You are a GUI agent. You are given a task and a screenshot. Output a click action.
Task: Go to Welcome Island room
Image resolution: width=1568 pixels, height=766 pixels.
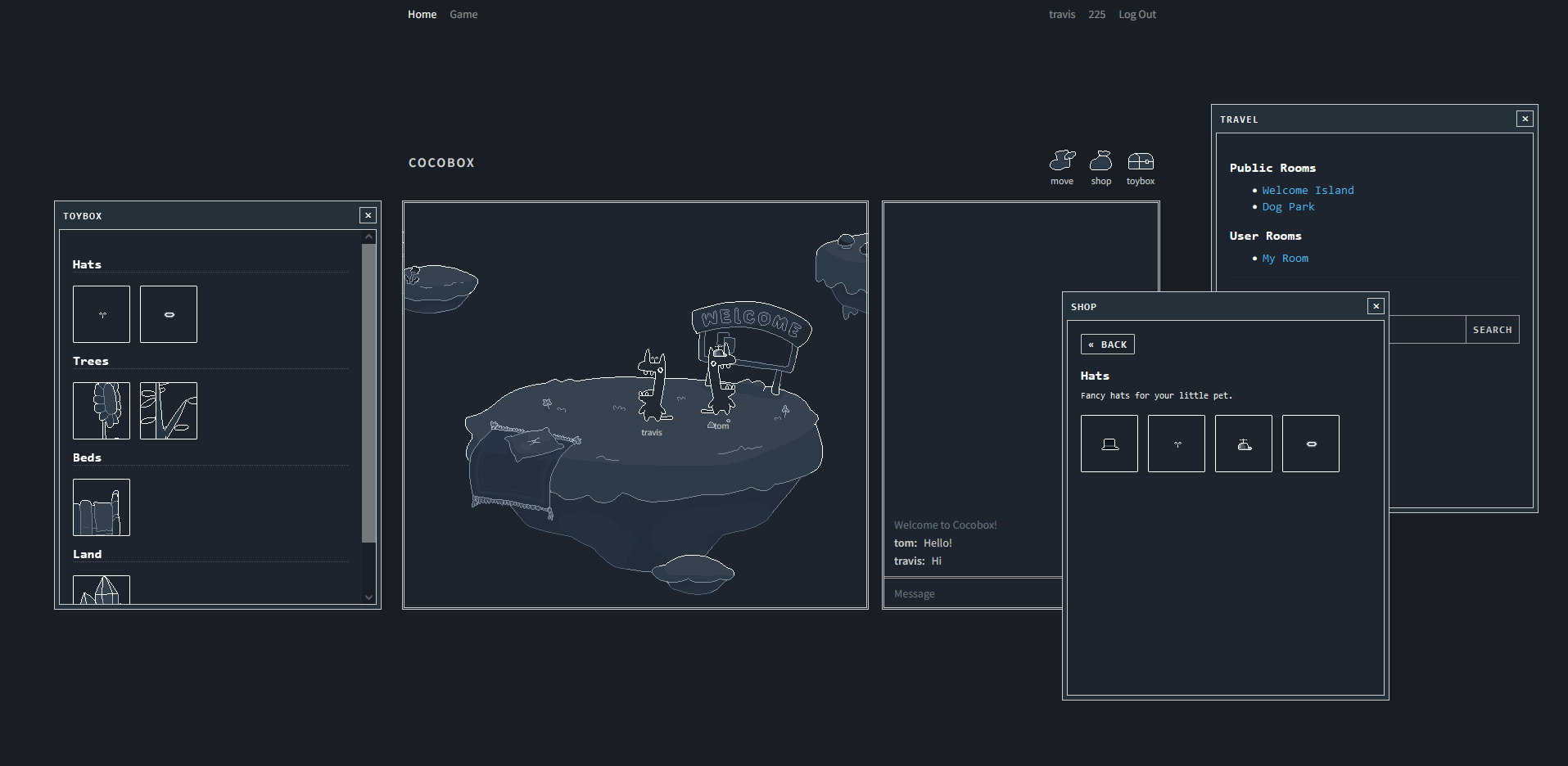click(1307, 191)
